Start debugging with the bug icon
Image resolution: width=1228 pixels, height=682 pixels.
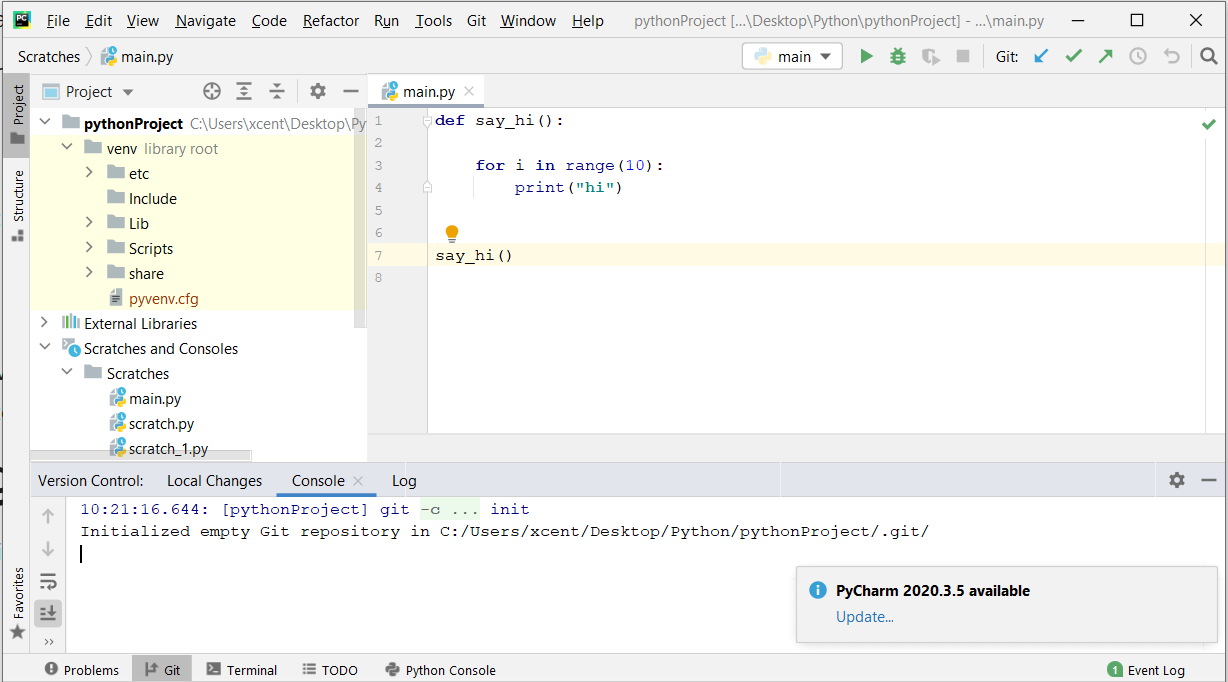pos(898,57)
